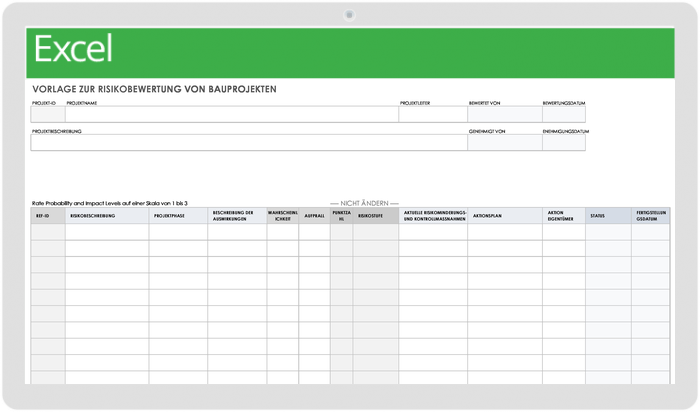Screen dimensions: 700x412
Task: Select the first cell under the Projektphase header
Action: [178, 232]
